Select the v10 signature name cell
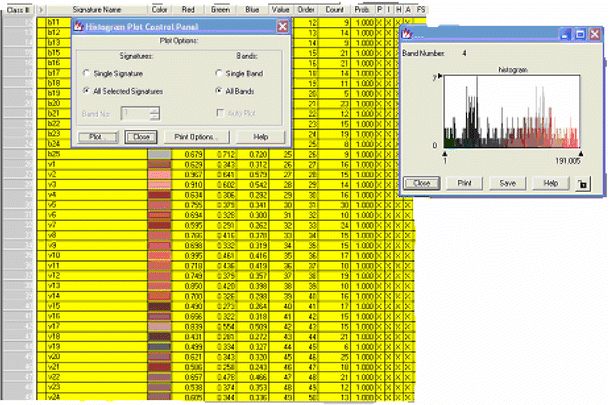 tap(95, 256)
